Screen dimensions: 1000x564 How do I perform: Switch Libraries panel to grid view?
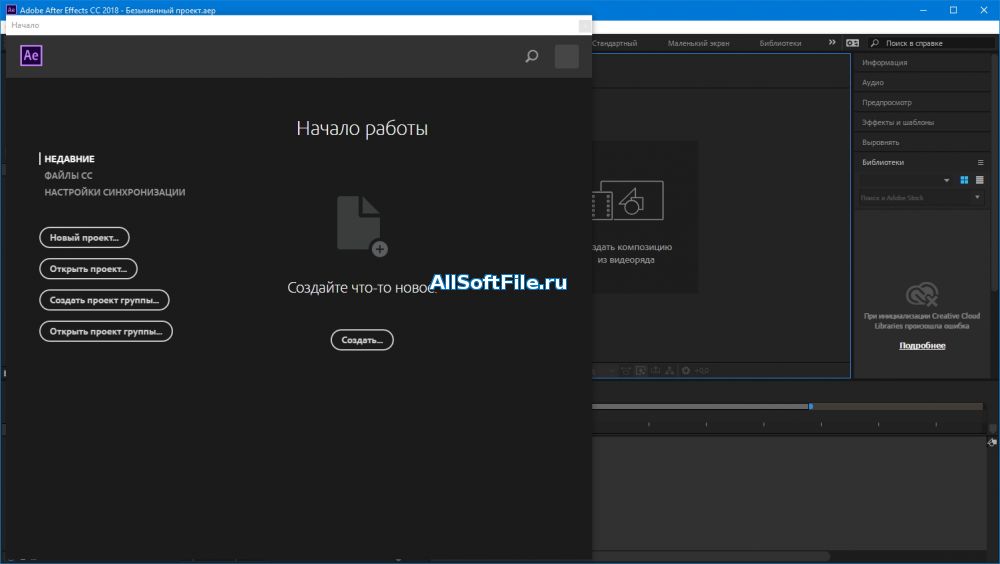[965, 180]
